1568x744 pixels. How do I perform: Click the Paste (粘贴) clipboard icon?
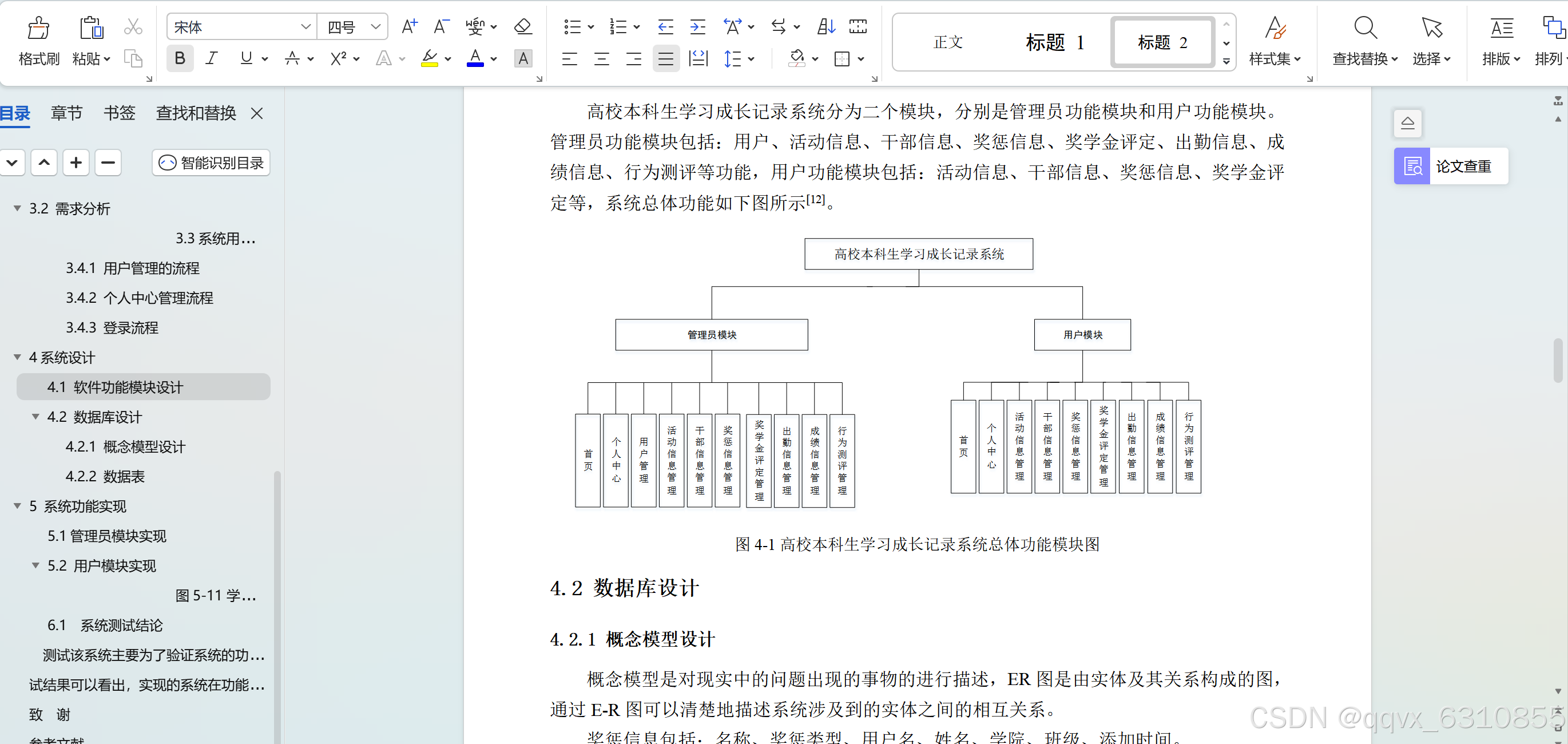coord(91,28)
